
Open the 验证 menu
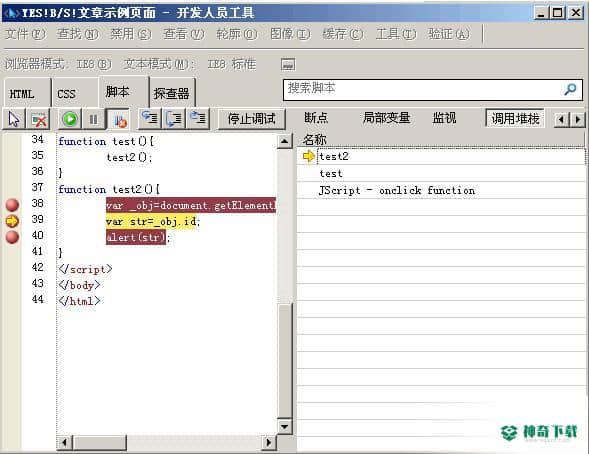tap(449, 34)
